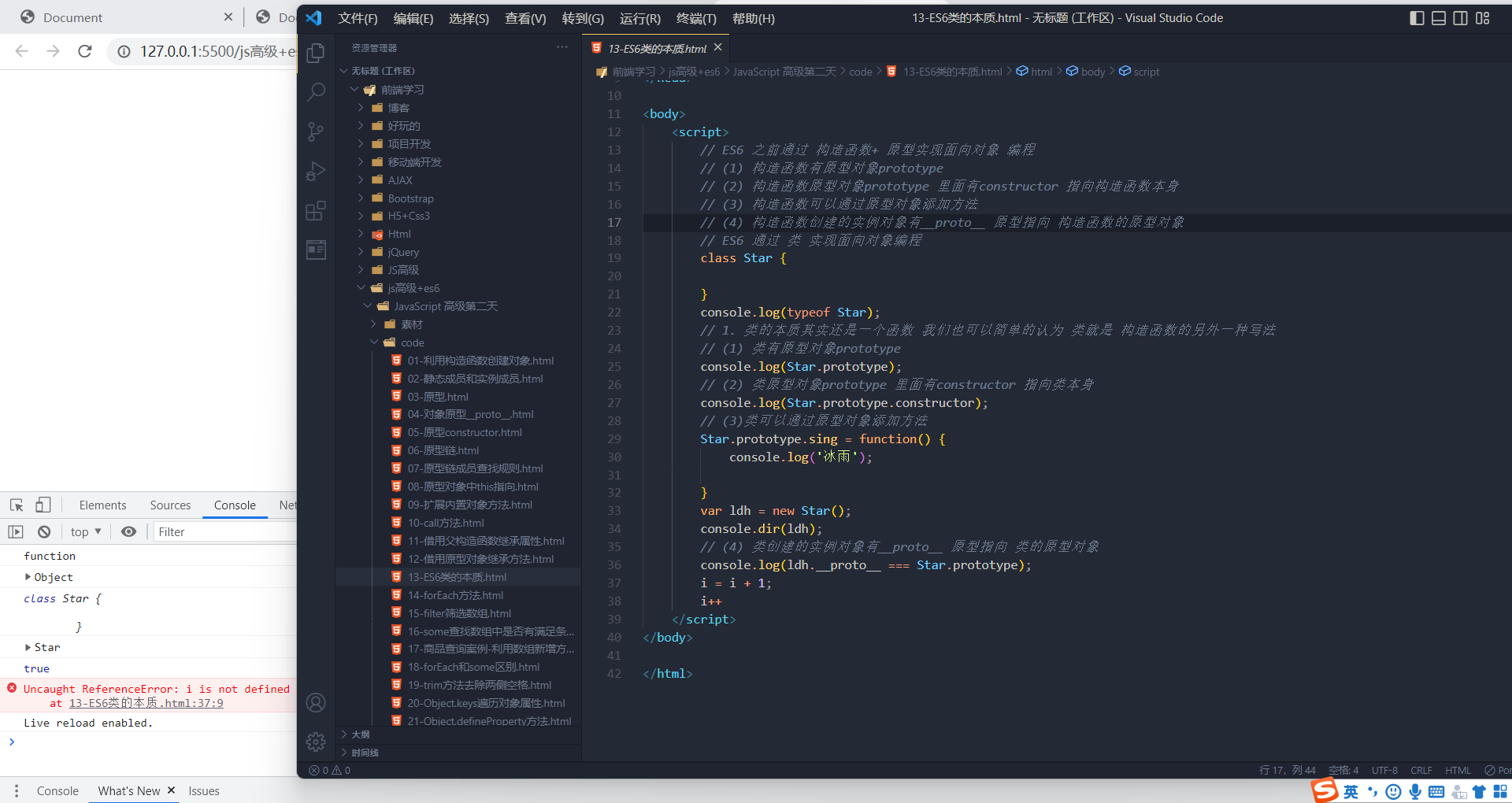
Task: Open error link 13-ES6类的本质.html:37:9
Action: [146, 703]
